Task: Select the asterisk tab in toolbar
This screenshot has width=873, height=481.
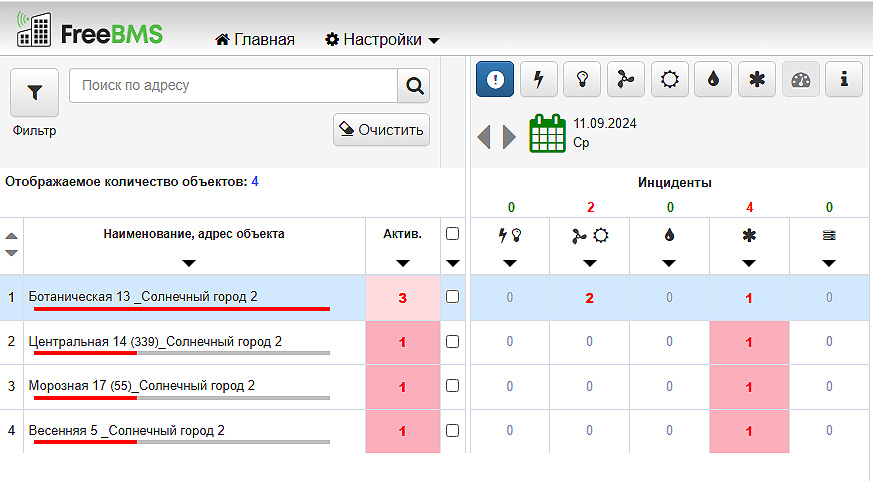Action: pos(757,79)
